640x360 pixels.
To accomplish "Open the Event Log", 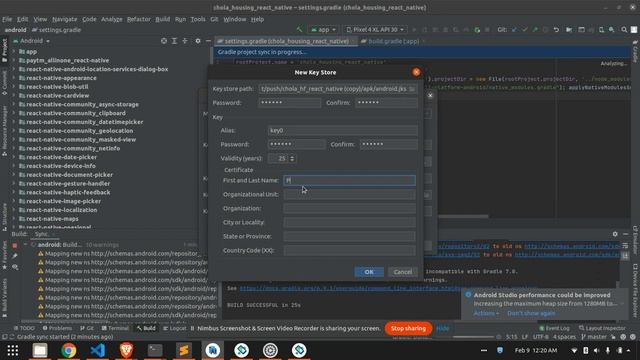I will click(554, 328).
